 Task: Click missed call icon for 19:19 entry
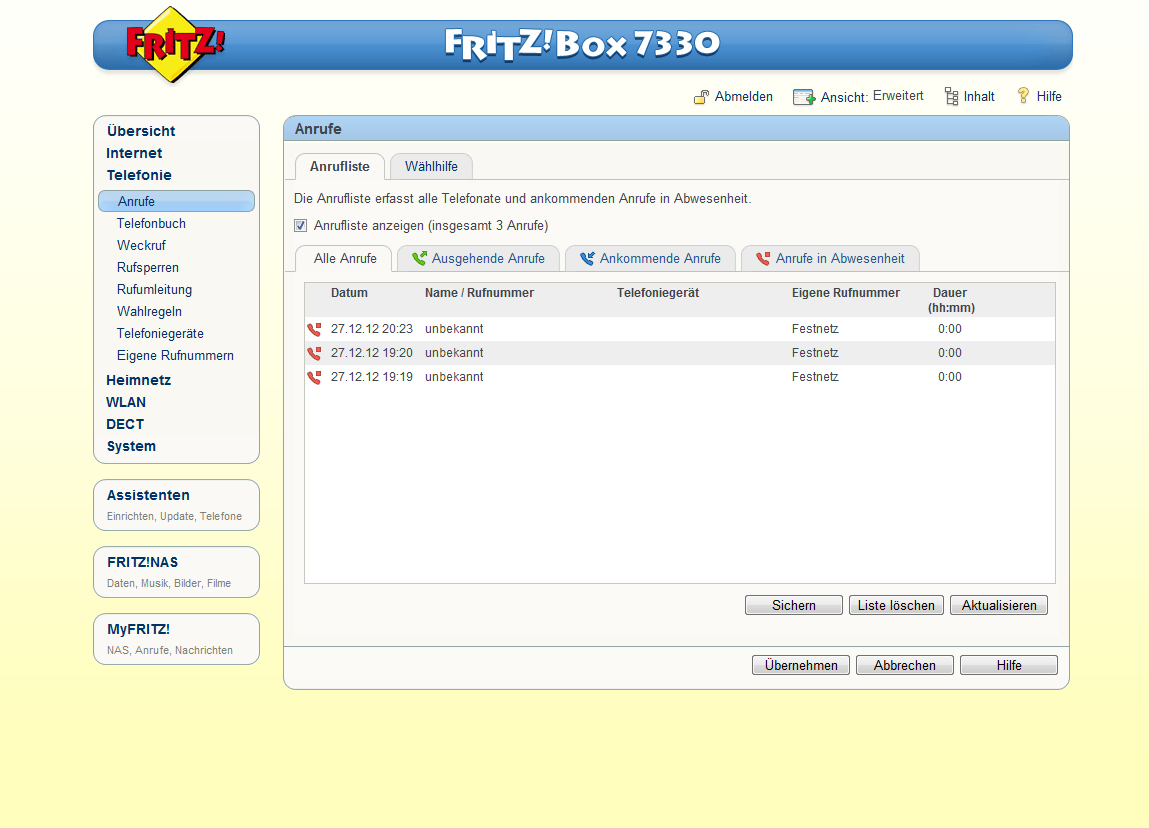pos(314,377)
